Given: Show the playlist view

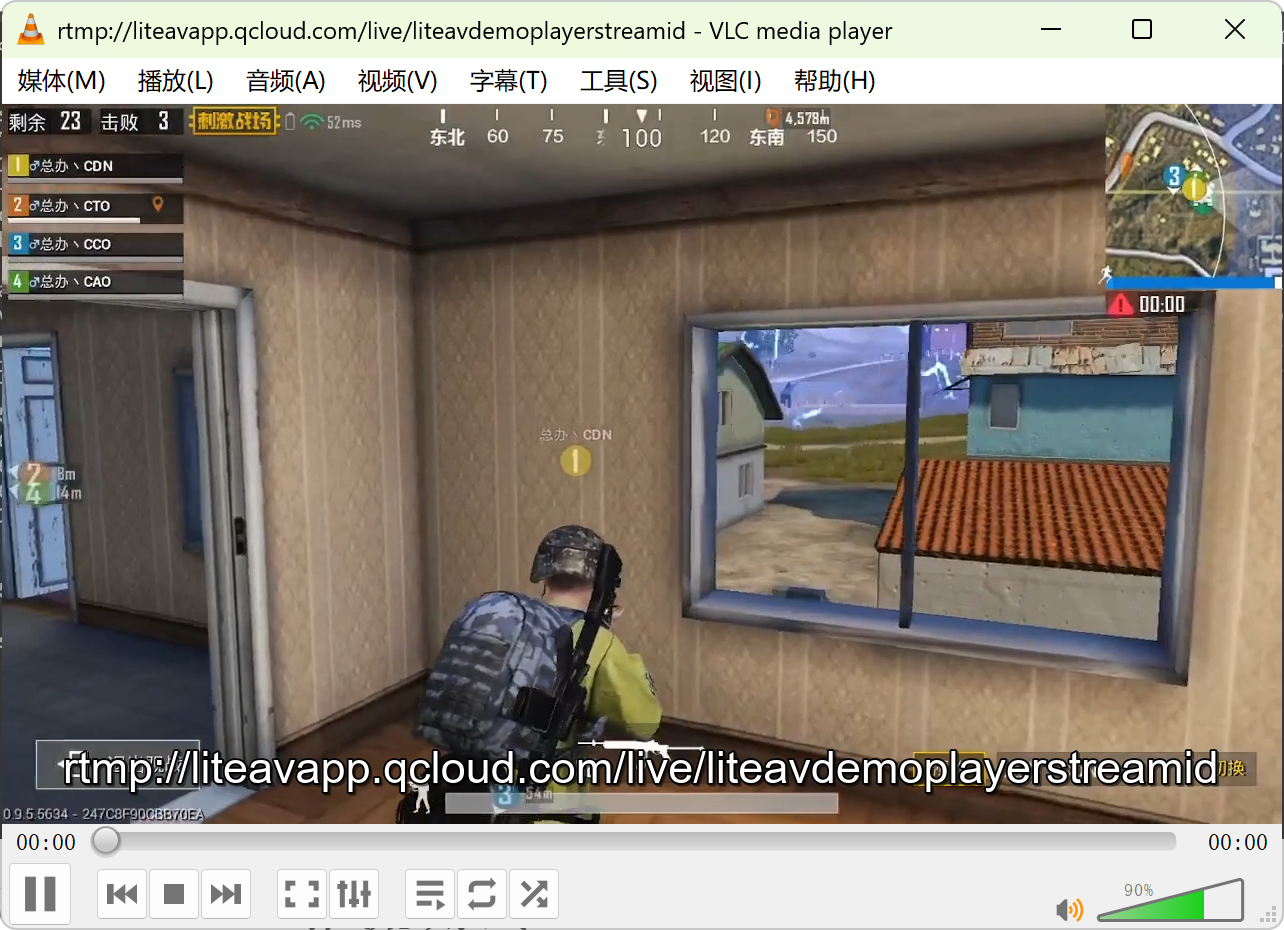Looking at the screenshot, I should [430, 894].
